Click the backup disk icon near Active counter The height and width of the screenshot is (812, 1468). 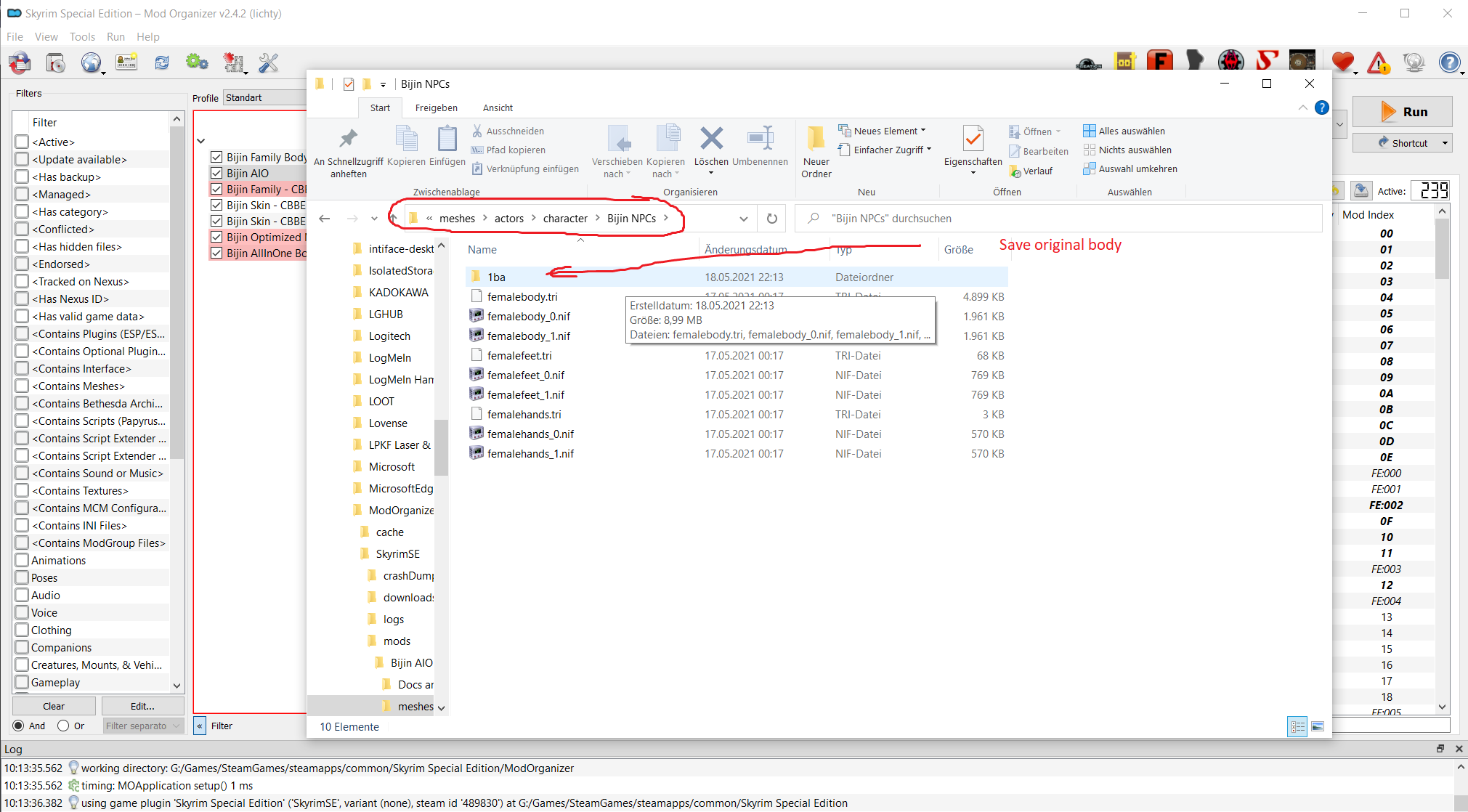1361,190
